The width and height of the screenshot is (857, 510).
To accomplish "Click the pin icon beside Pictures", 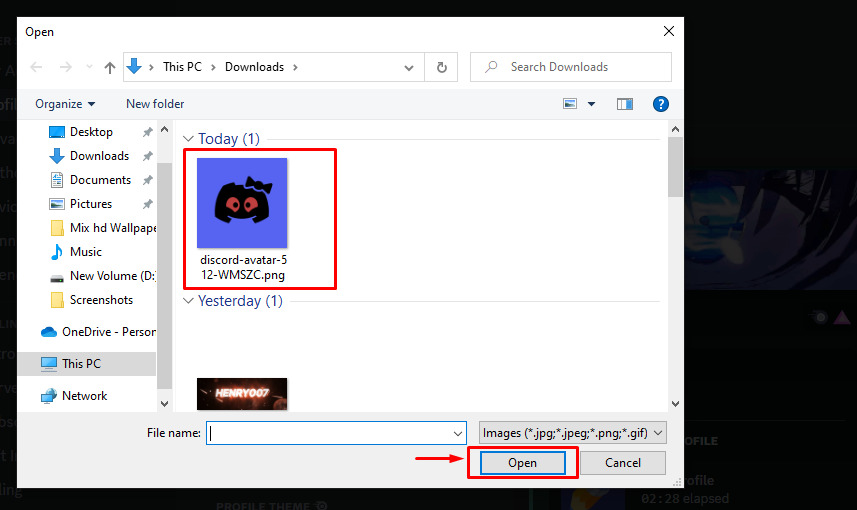I will [148, 204].
